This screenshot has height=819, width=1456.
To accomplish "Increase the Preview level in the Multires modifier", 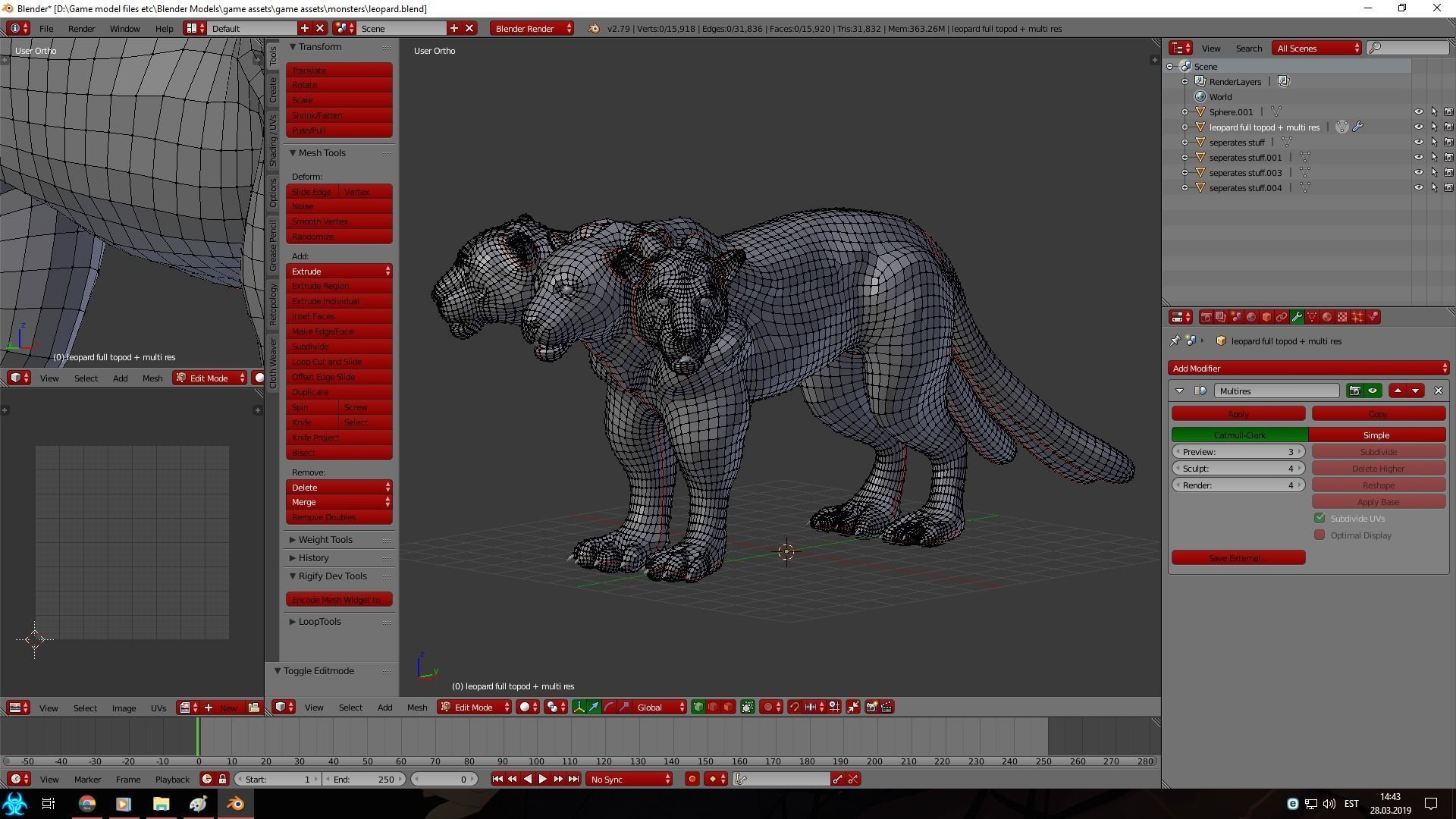I will click(x=1298, y=451).
